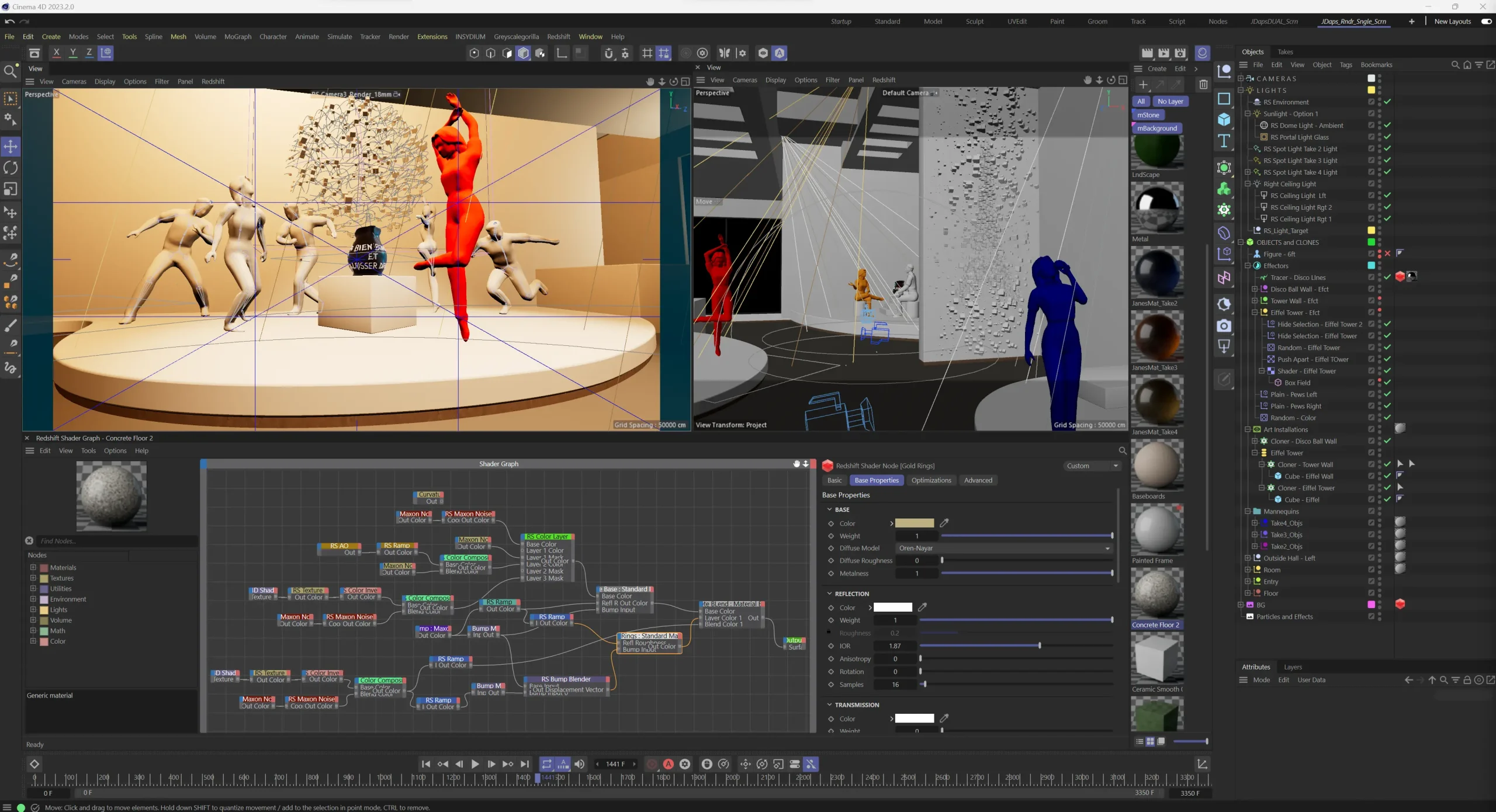Open the MoGraph menu
Image resolution: width=1496 pixels, height=812 pixels.
pyautogui.click(x=237, y=37)
